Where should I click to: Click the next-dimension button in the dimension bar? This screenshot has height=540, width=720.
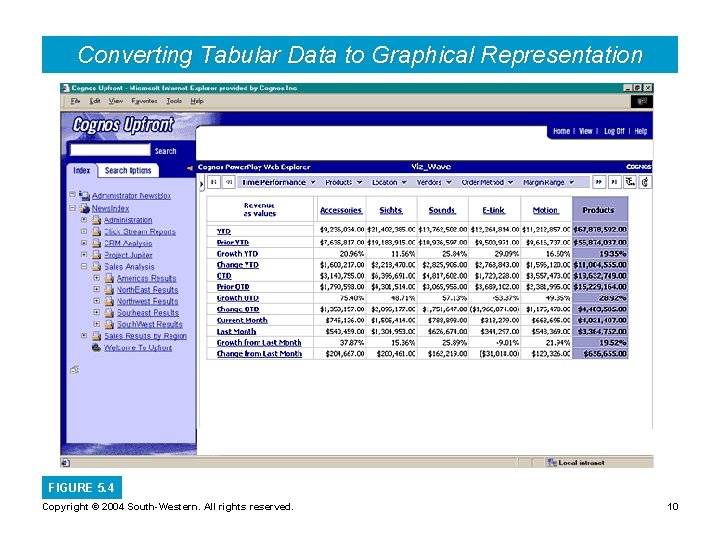pos(598,182)
